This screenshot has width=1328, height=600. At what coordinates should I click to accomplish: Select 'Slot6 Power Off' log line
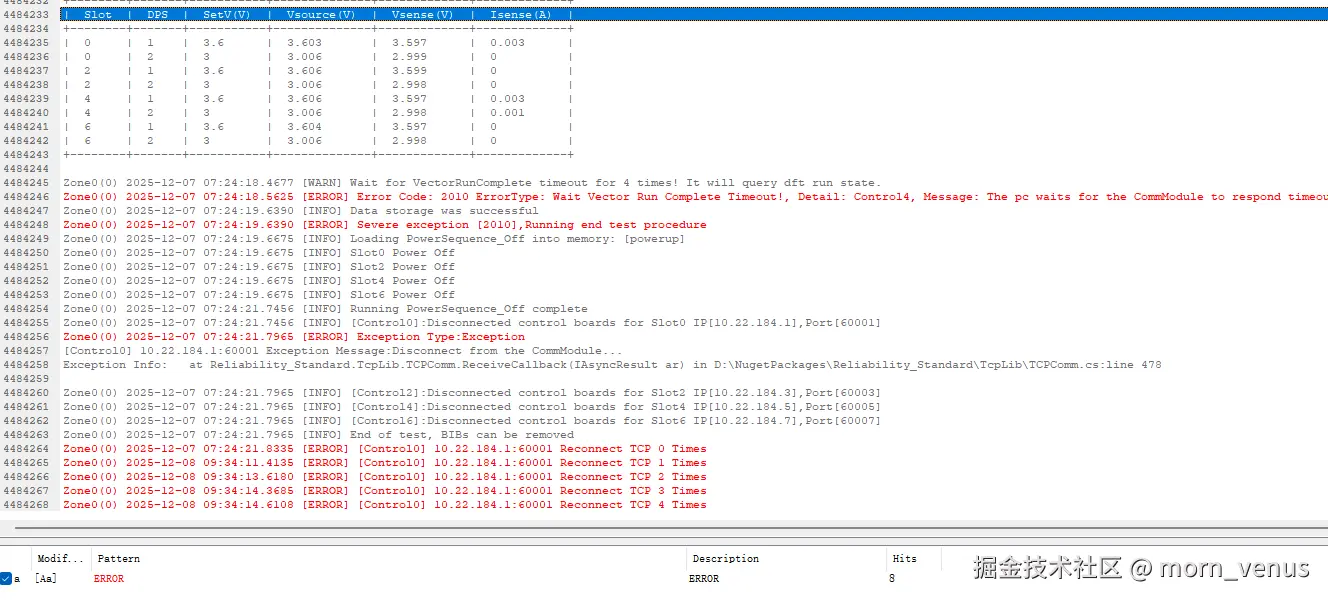259,295
